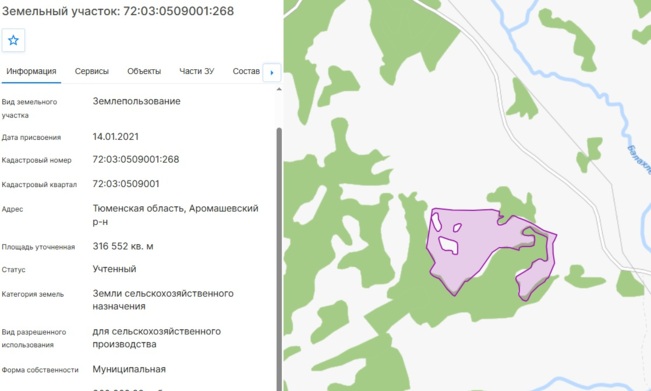Switch to the Объекты tab

144,71
